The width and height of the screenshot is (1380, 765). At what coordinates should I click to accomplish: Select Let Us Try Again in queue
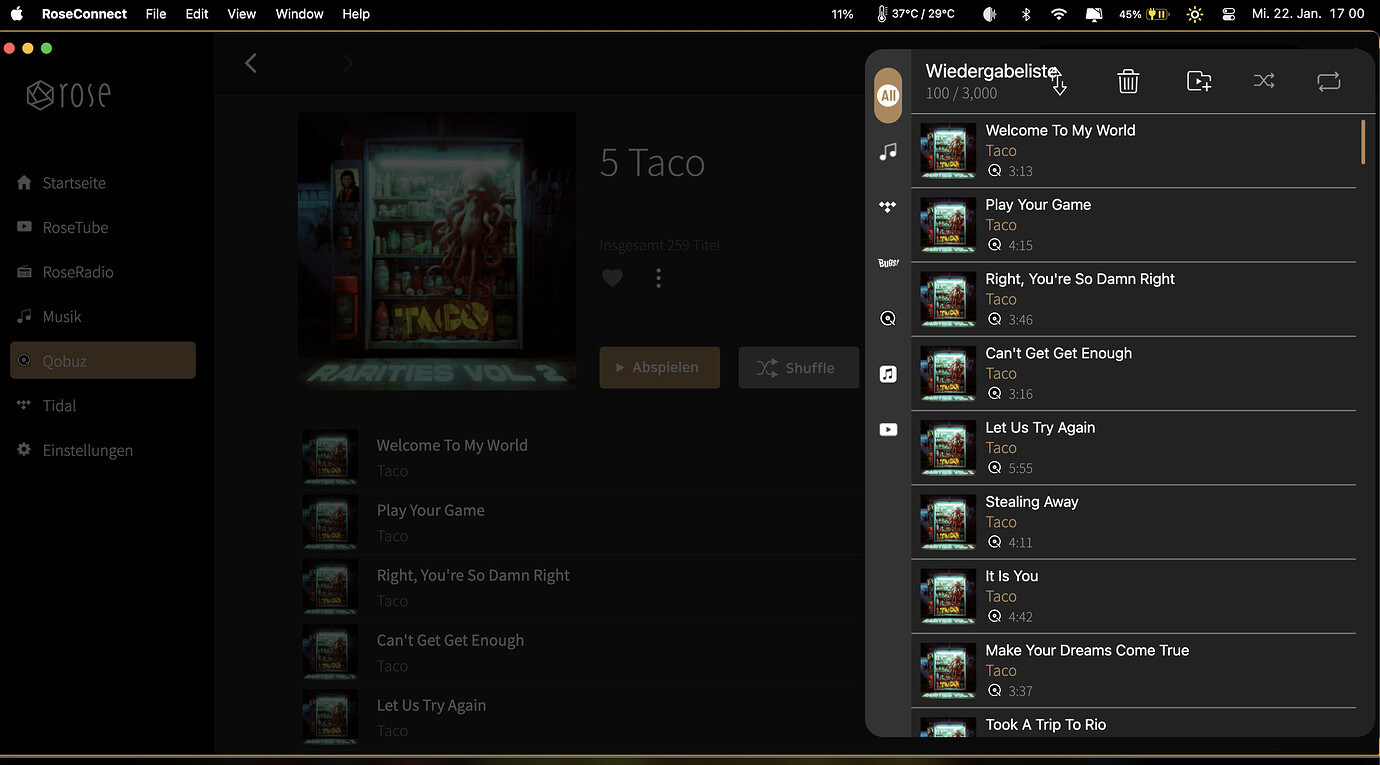1134,448
